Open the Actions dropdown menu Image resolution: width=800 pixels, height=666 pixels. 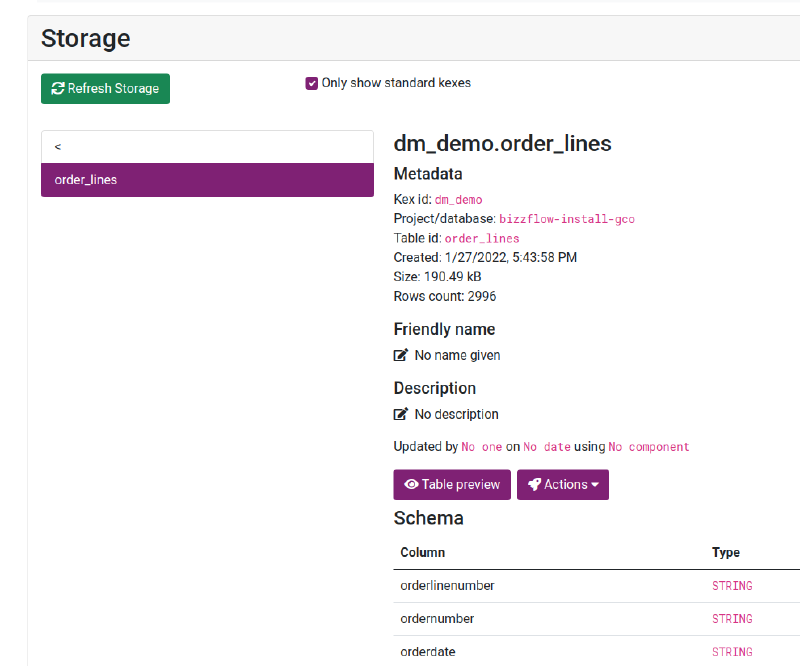pyautogui.click(x=563, y=484)
